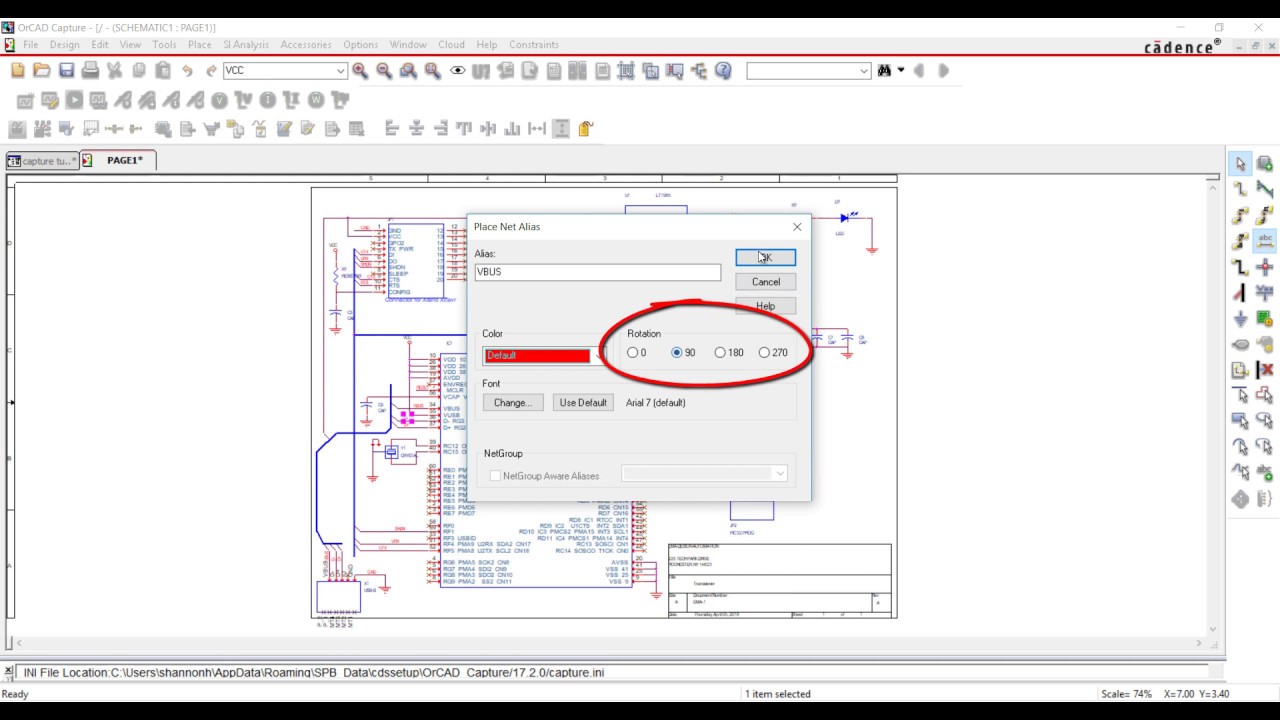This screenshot has height=720, width=1280.
Task: Click the horizontal scrollbar's right arrow
Action: pos(1200,644)
